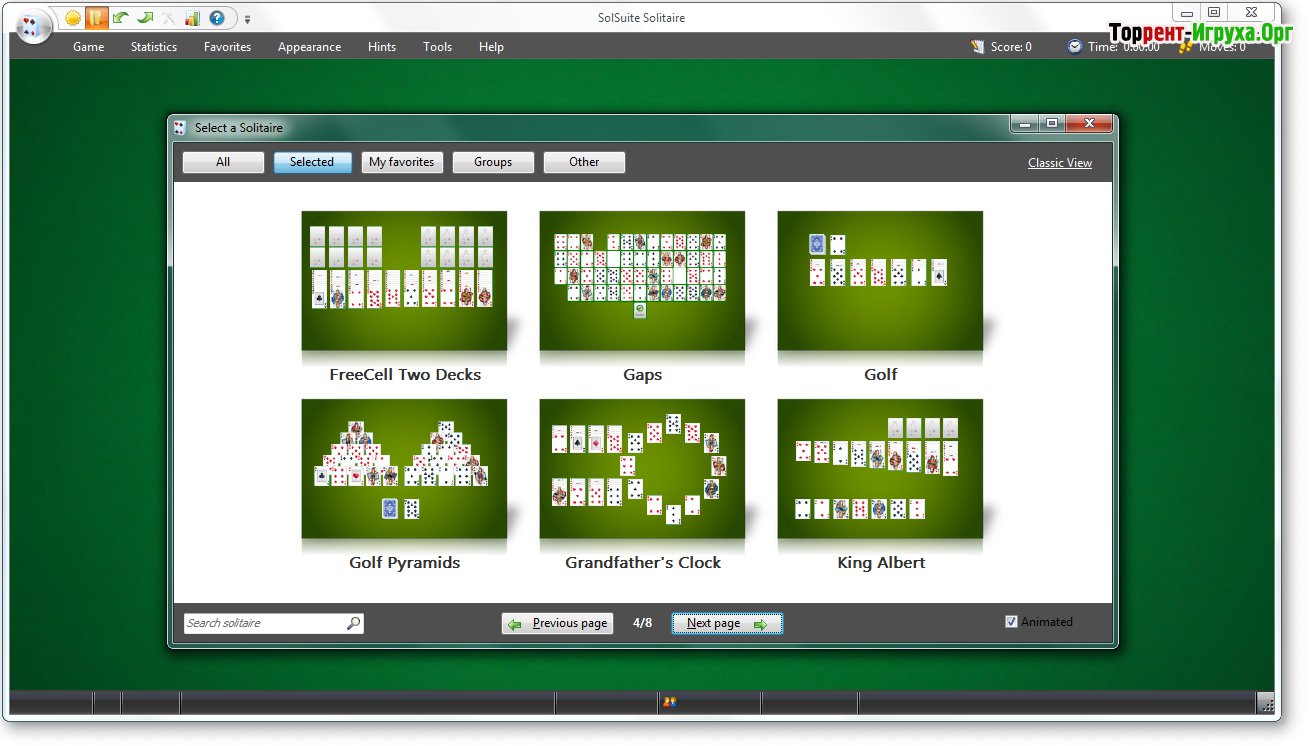Click the SolSuite card application button
Viewport: 1309px width, 746px height.
[32, 26]
